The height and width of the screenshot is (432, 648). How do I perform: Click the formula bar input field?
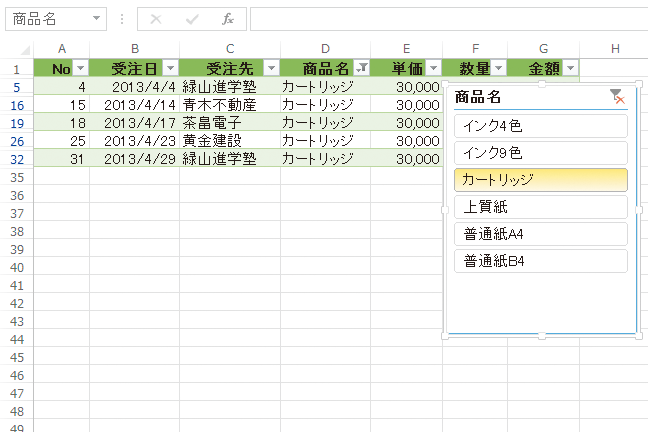coord(449,19)
